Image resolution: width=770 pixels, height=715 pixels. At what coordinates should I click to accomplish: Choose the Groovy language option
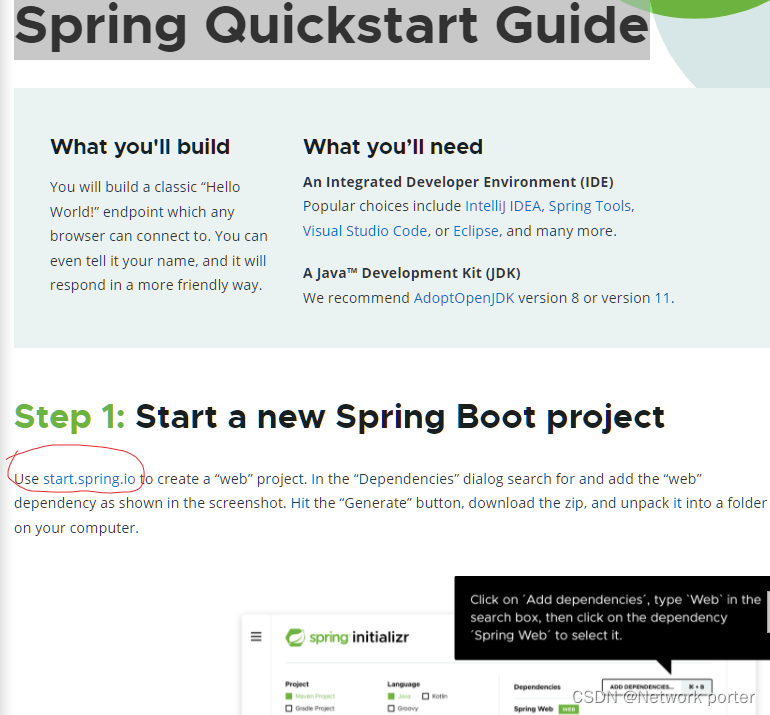pyautogui.click(x=403, y=708)
